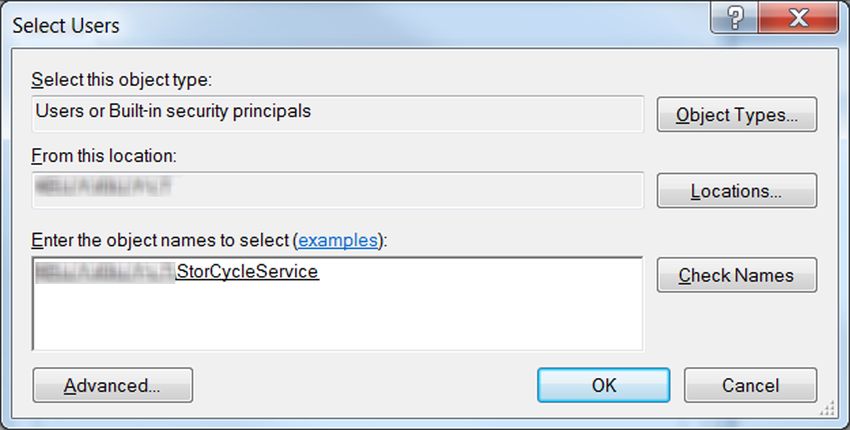Click the resize grip in dialog corner
Viewport: 850px width, 430px height.
(828, 408)
